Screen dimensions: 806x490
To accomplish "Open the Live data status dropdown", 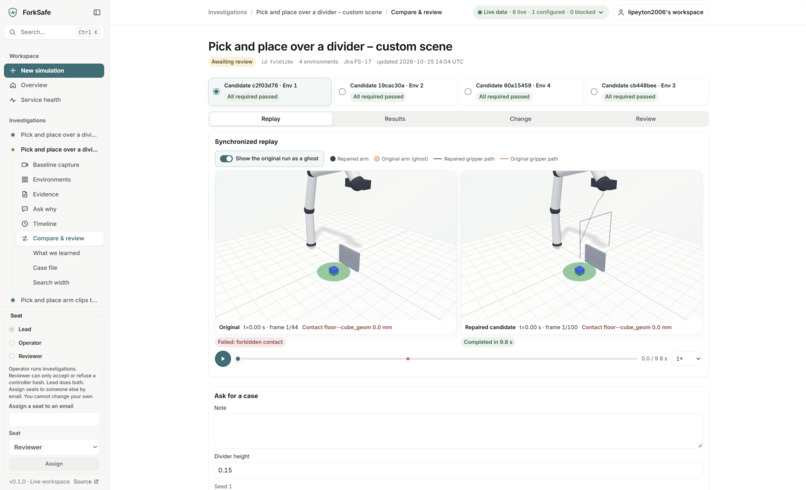I will click(x=541, y=12).
